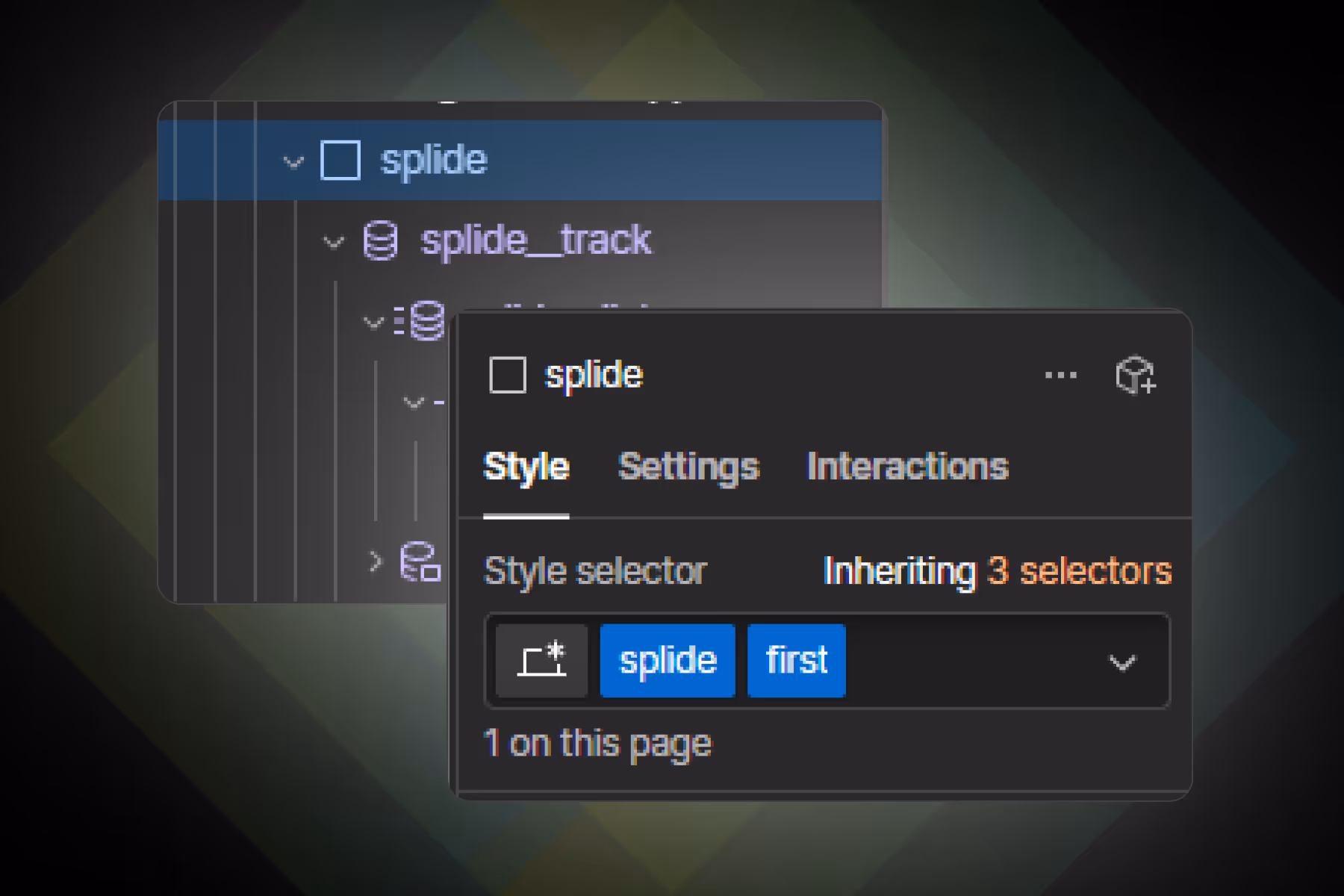Screen dimensions: 1344x896
Task: Switch to the Interactions tab
Action: click(908, 467)
